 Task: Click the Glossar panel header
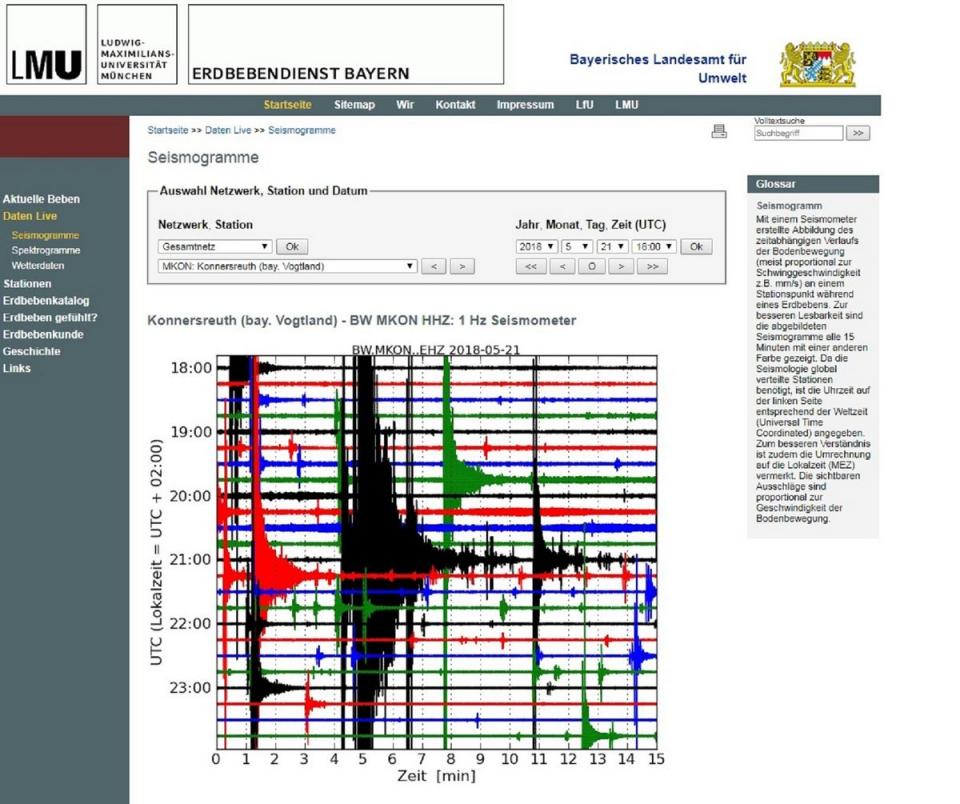pyautogui.click(x=813, y=184)
